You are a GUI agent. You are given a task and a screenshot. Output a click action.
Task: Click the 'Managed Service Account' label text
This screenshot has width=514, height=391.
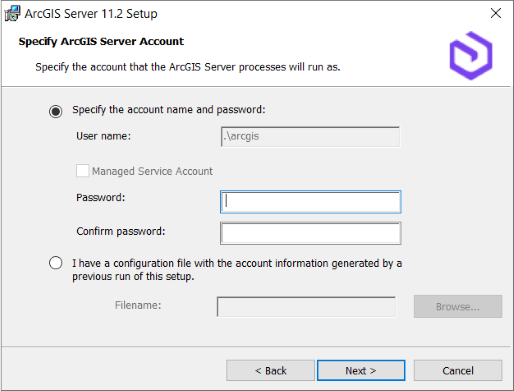[x=152, y=171]
